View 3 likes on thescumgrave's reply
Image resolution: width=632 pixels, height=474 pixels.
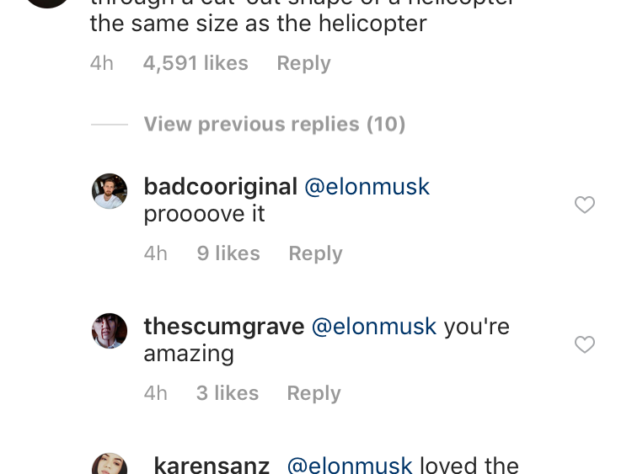point(227,393)
